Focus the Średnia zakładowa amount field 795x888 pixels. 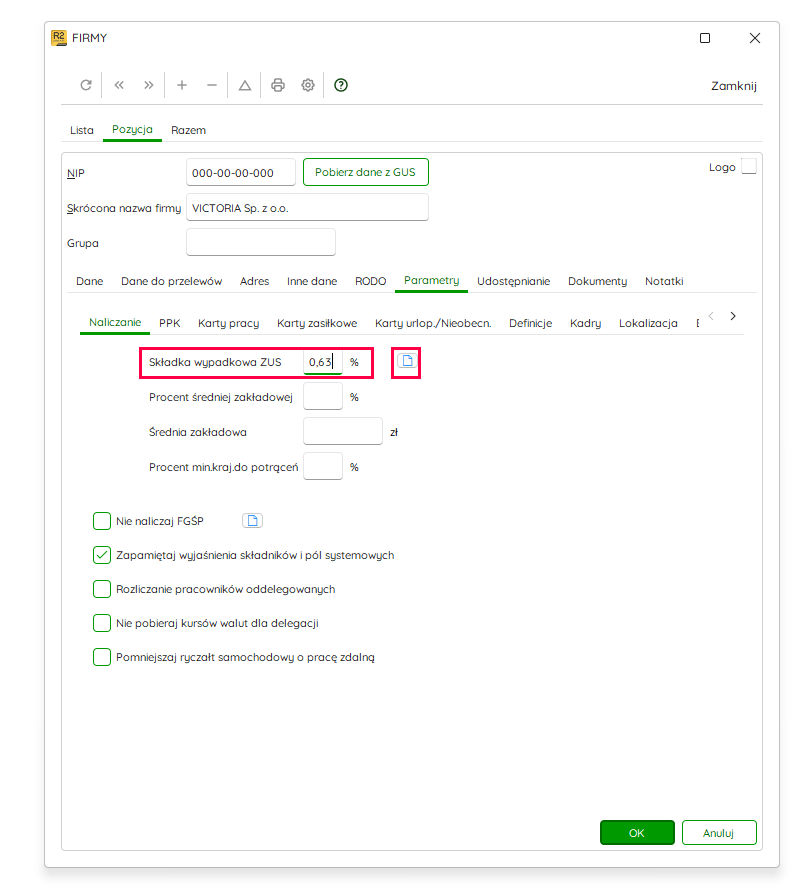click(x=343, y=432)
